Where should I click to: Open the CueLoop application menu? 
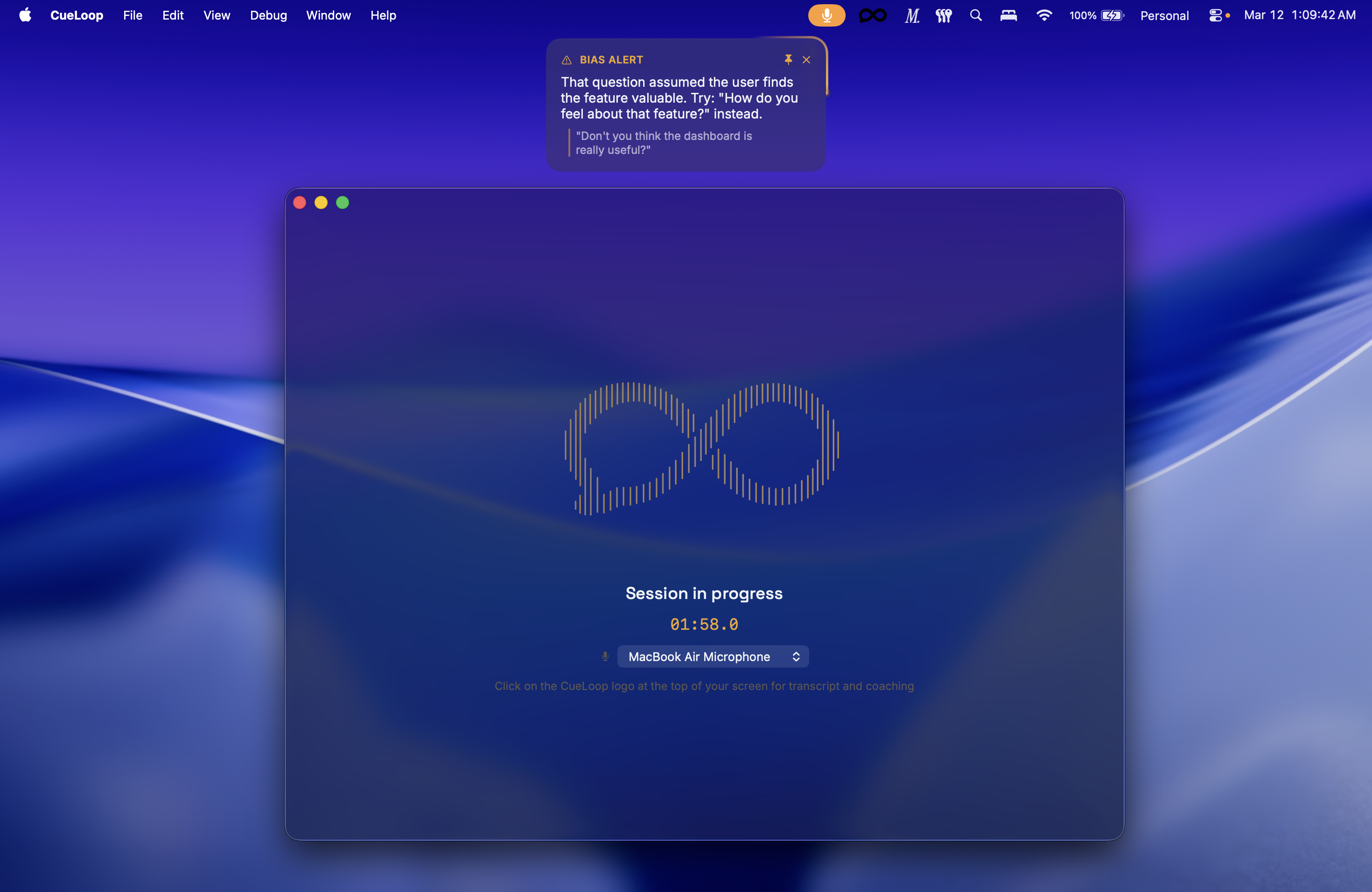(x=77, y=15)
